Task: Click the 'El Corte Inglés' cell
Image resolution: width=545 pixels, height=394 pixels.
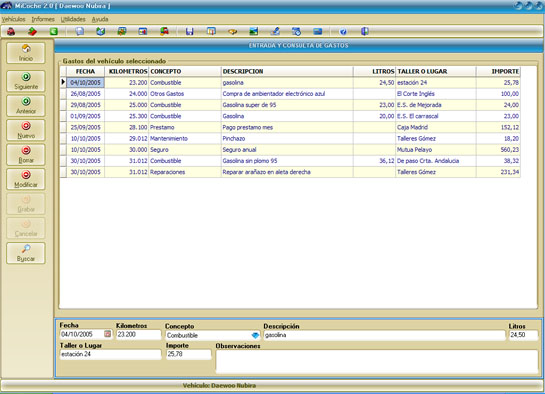Action: click(436, 94)
